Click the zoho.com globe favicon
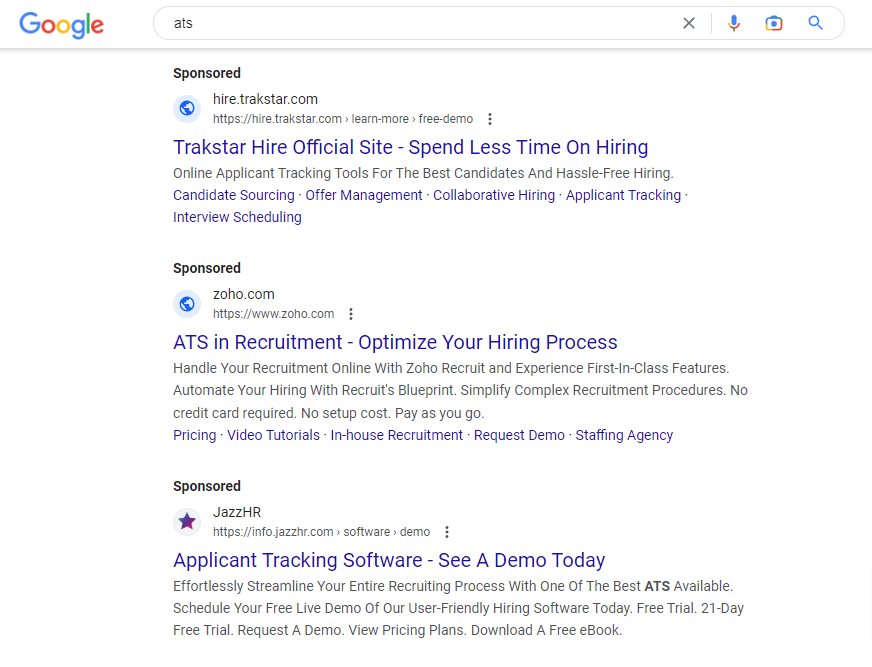Viewport: 872px width, 667px height. pos(187,304)
